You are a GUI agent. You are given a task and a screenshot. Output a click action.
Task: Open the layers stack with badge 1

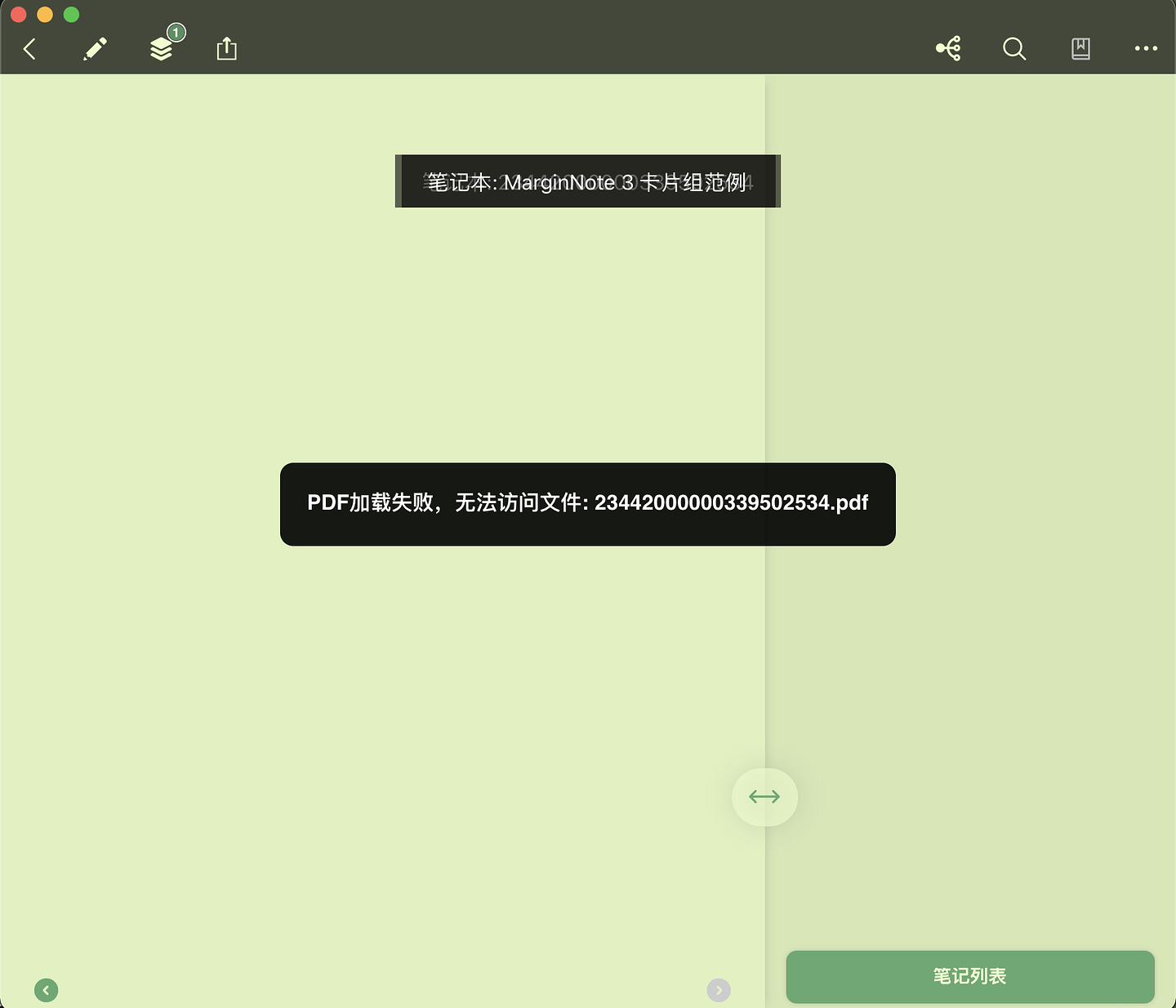click(x=162, y=49)
